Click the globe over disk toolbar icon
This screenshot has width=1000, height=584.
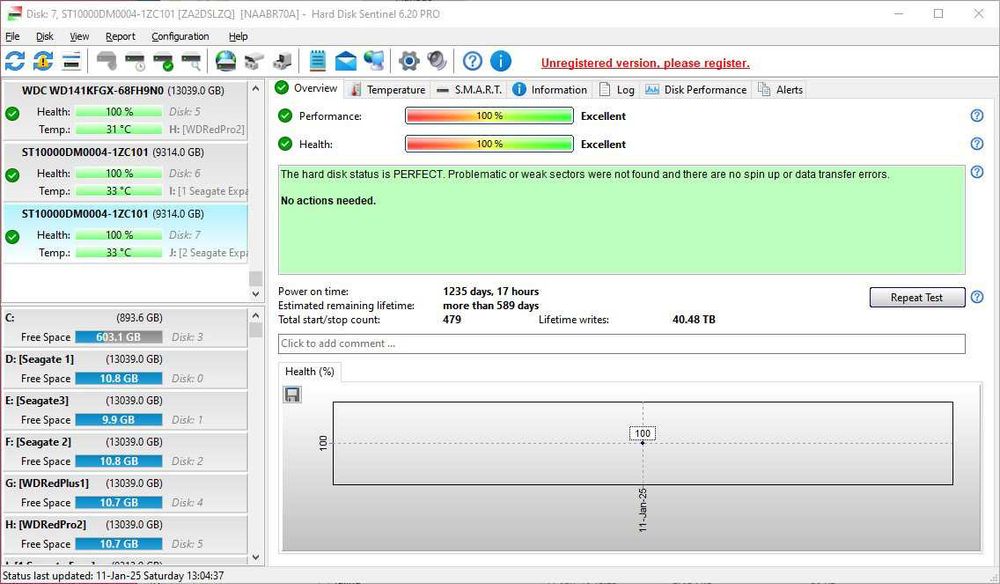[226, 61]
